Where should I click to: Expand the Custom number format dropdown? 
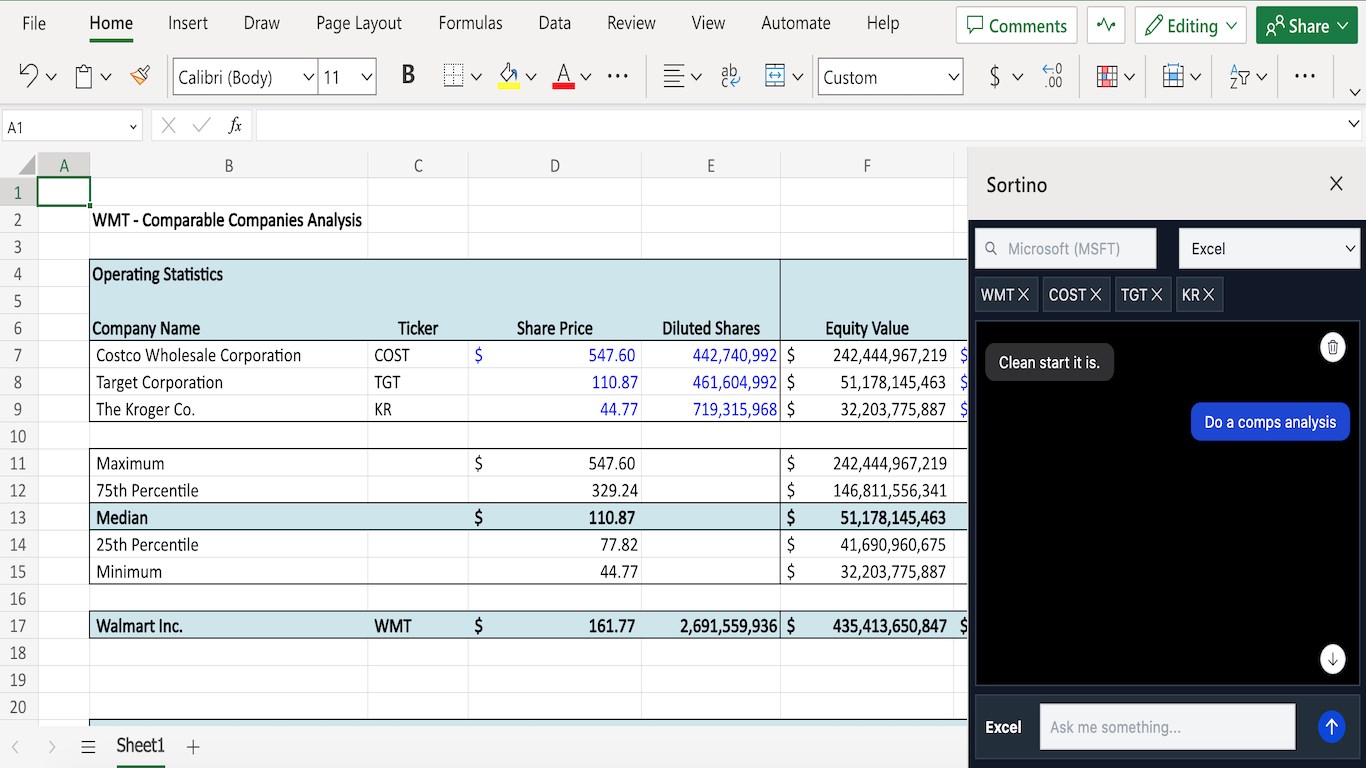[x=953, y=77]
